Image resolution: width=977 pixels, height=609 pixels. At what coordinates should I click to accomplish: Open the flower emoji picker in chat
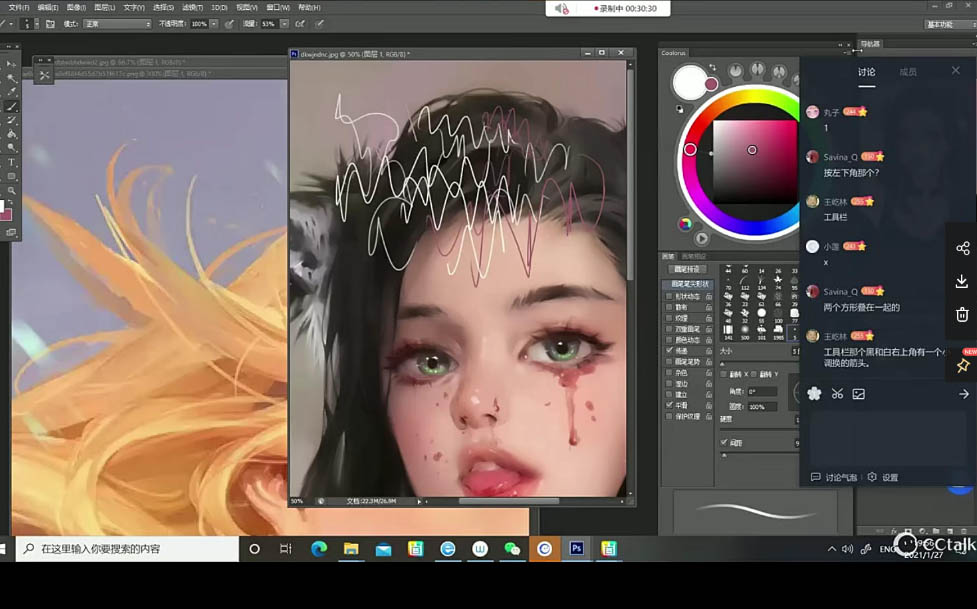coord(814,393)
